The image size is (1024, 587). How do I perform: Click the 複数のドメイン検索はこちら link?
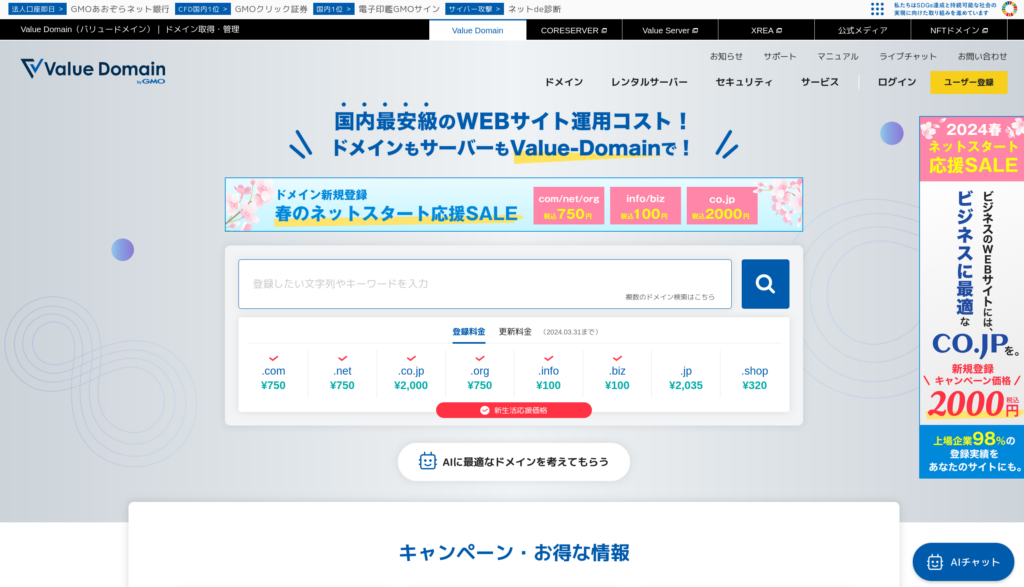tap(670, 297)
